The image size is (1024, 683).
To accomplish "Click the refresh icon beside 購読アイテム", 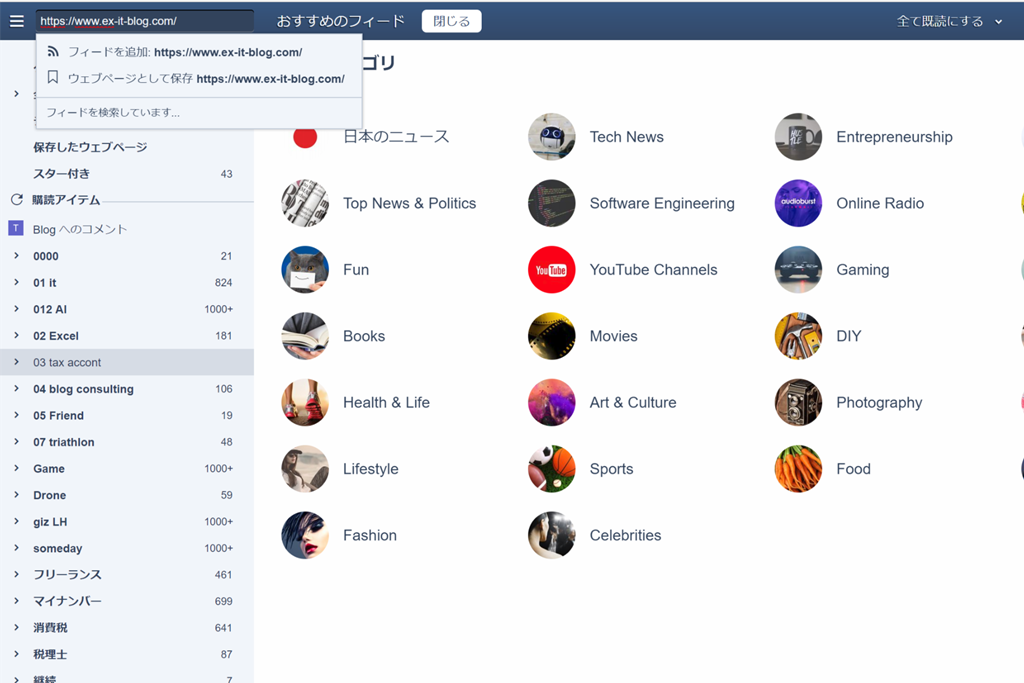I will (16, 200).
